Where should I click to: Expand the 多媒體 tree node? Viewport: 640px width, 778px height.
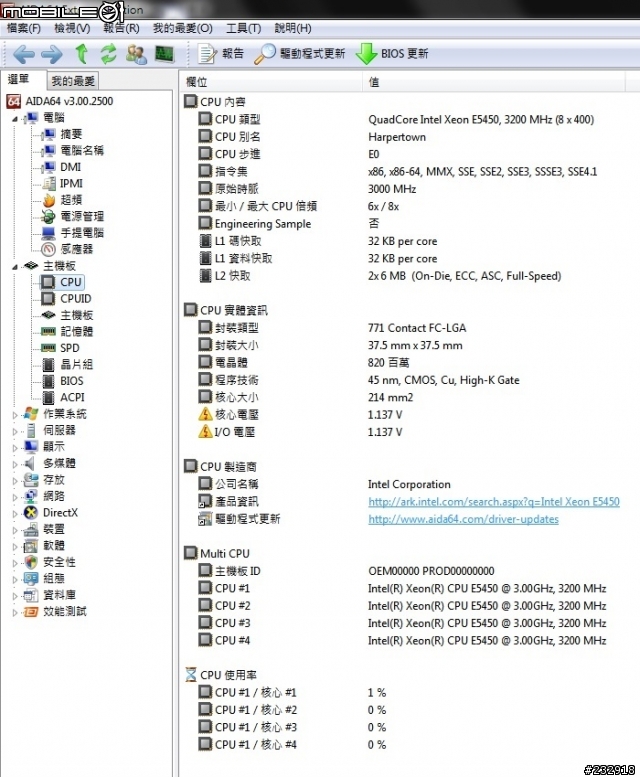click(15, 464)
